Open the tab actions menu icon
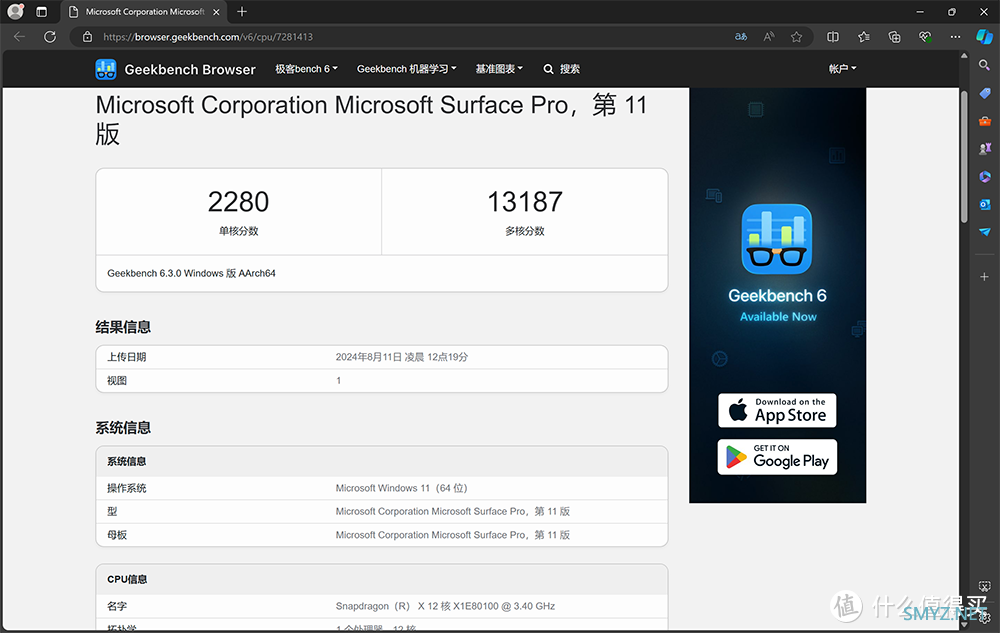 (41, 11)
